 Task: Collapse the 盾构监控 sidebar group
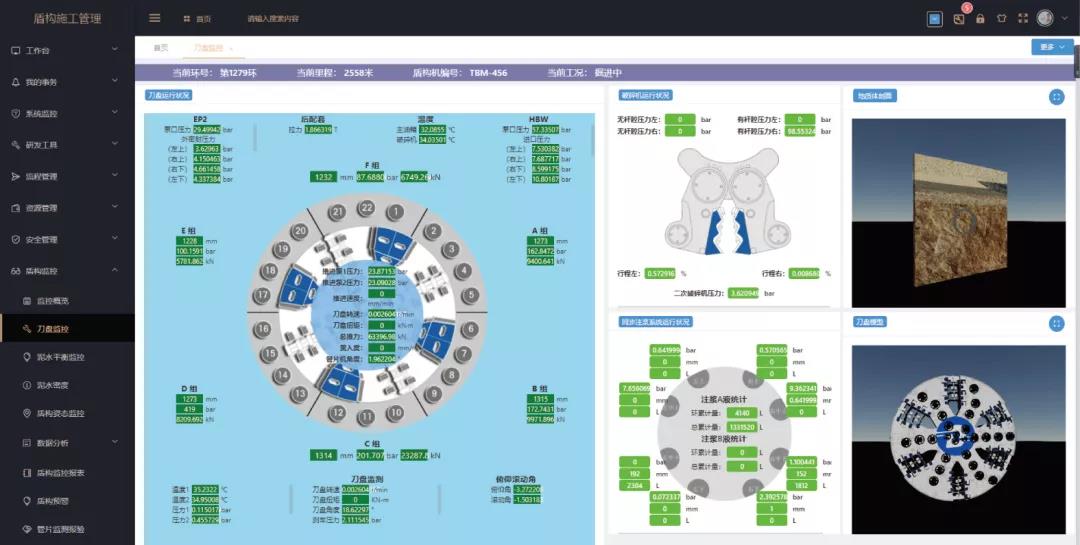click(x=68, y=271)
